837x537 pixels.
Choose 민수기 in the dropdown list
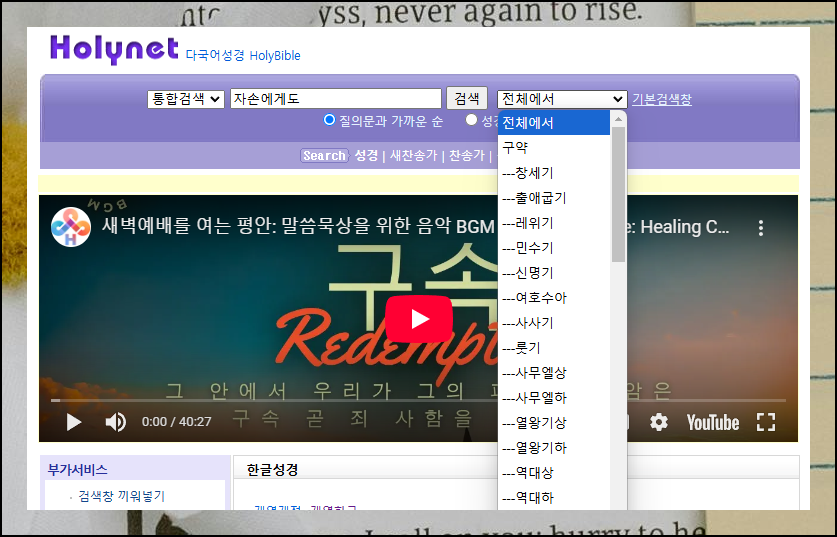click(x=554, y=248)
